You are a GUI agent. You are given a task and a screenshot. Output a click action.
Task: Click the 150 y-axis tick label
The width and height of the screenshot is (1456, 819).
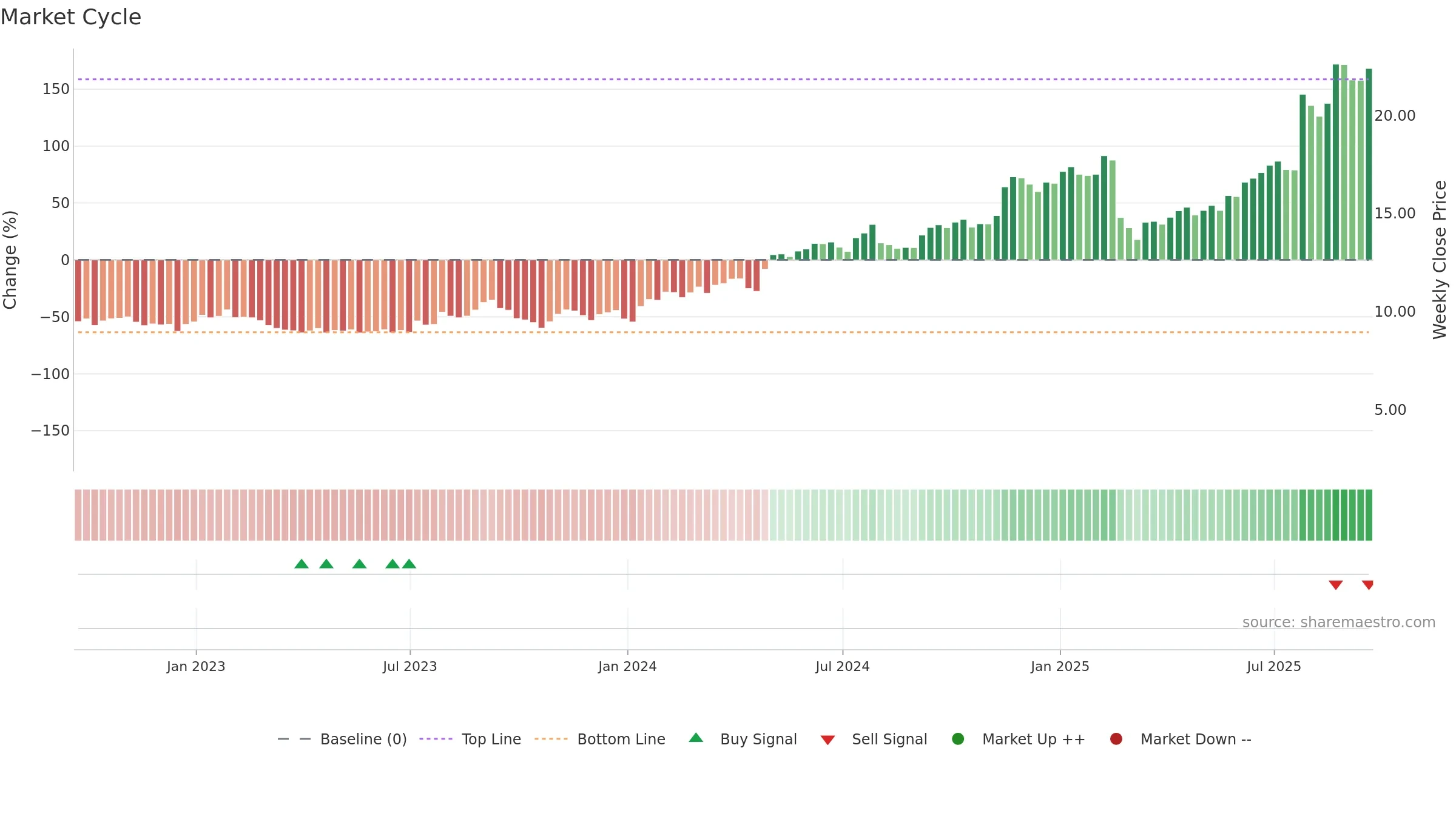click(x=56, y=89)
